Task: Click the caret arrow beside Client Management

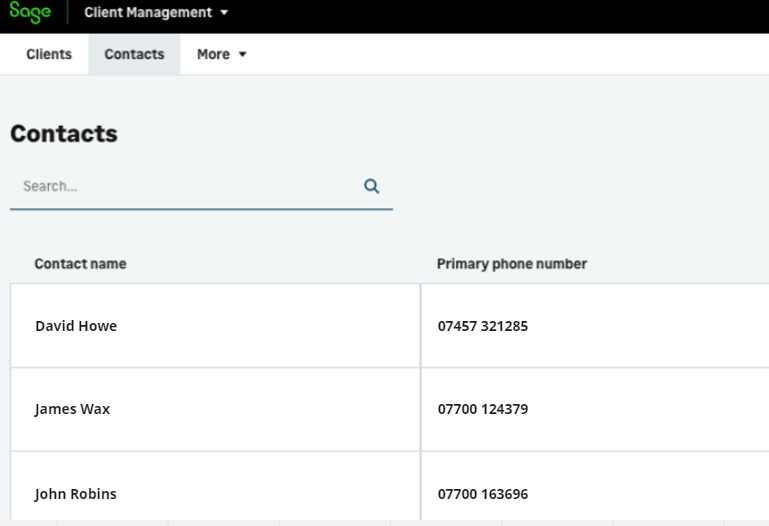Action: [224, 13]
